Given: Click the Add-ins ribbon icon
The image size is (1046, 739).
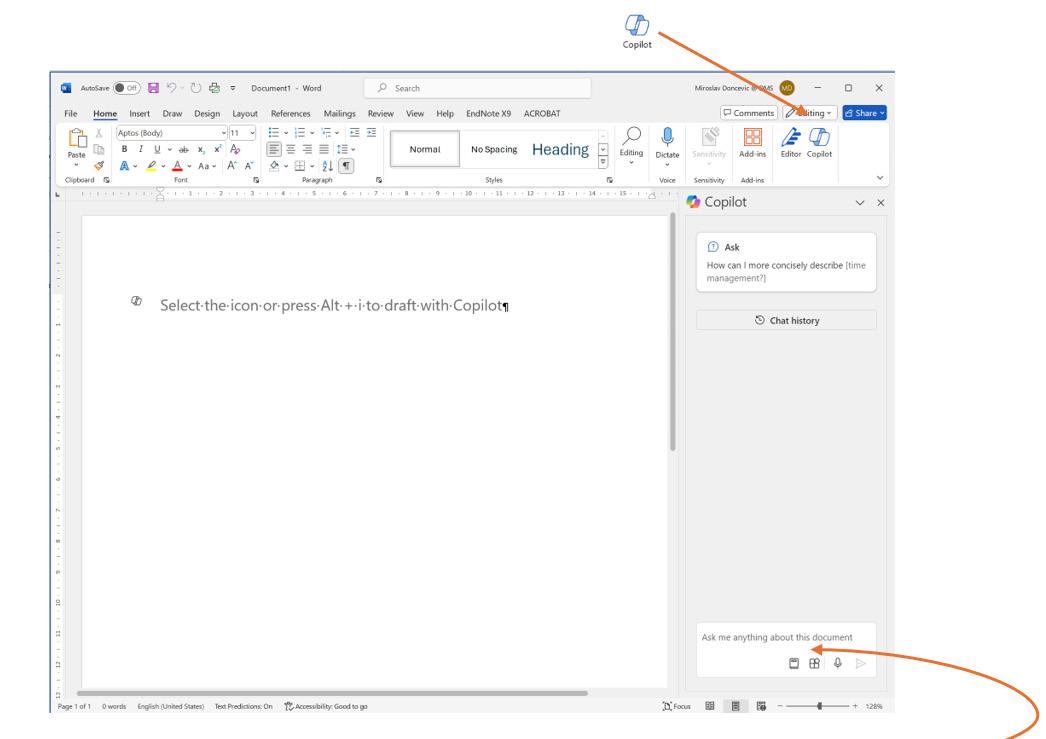Looking at the screenshot, I should (752, 143).
